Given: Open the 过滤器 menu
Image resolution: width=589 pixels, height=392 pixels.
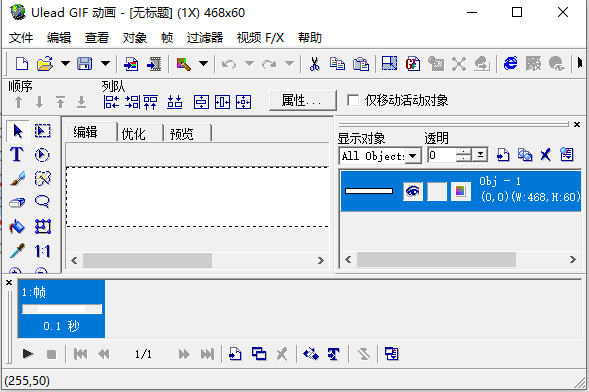Looking at the screenshot, I should point(205,38).
